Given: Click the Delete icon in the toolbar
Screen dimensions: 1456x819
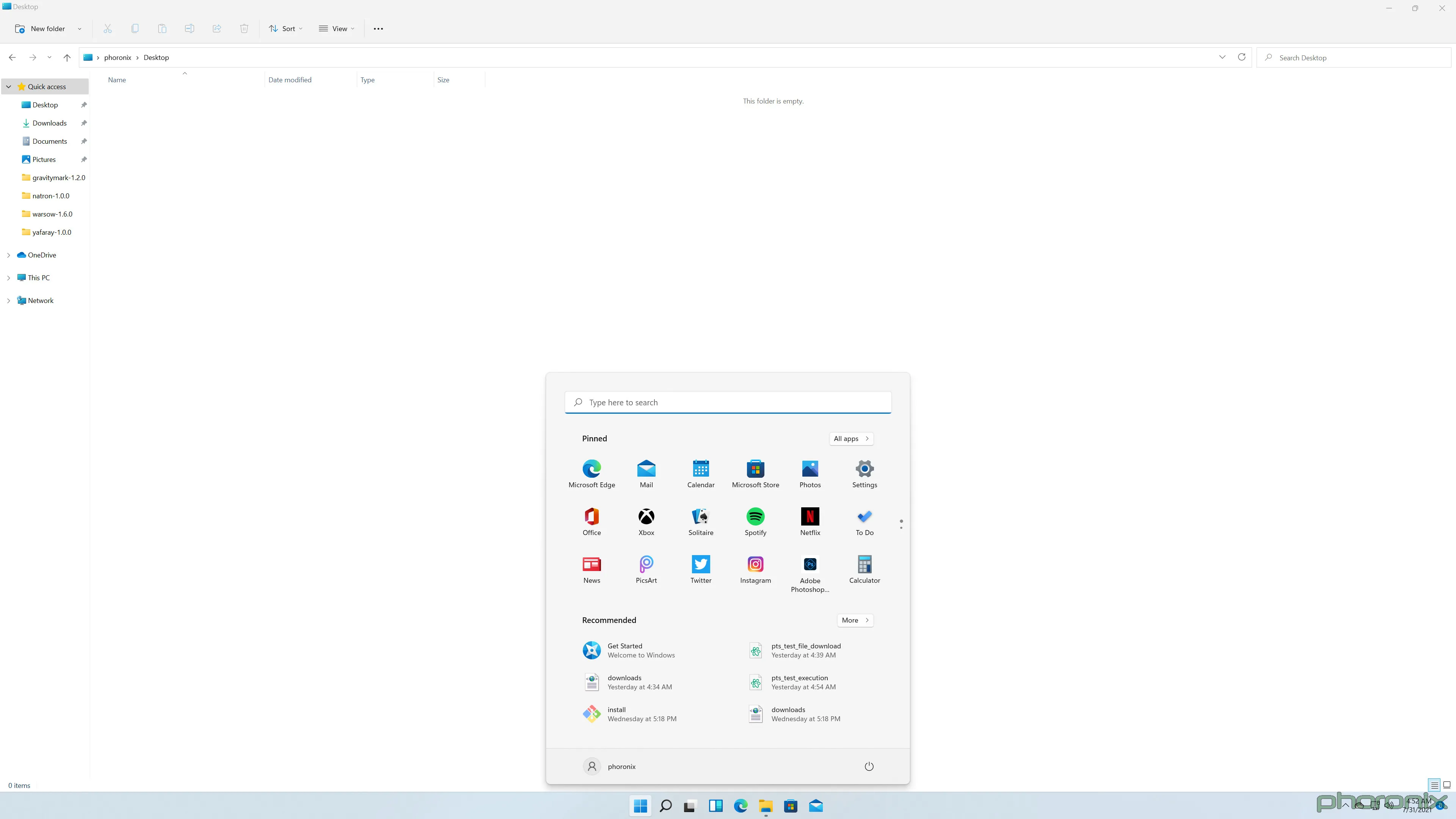Looking at the screenshot, I should 244,28.
